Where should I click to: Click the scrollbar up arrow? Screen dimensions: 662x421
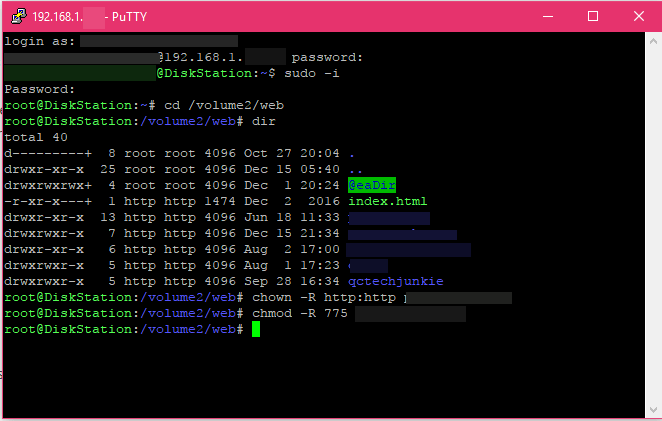[x=653, y=41]
